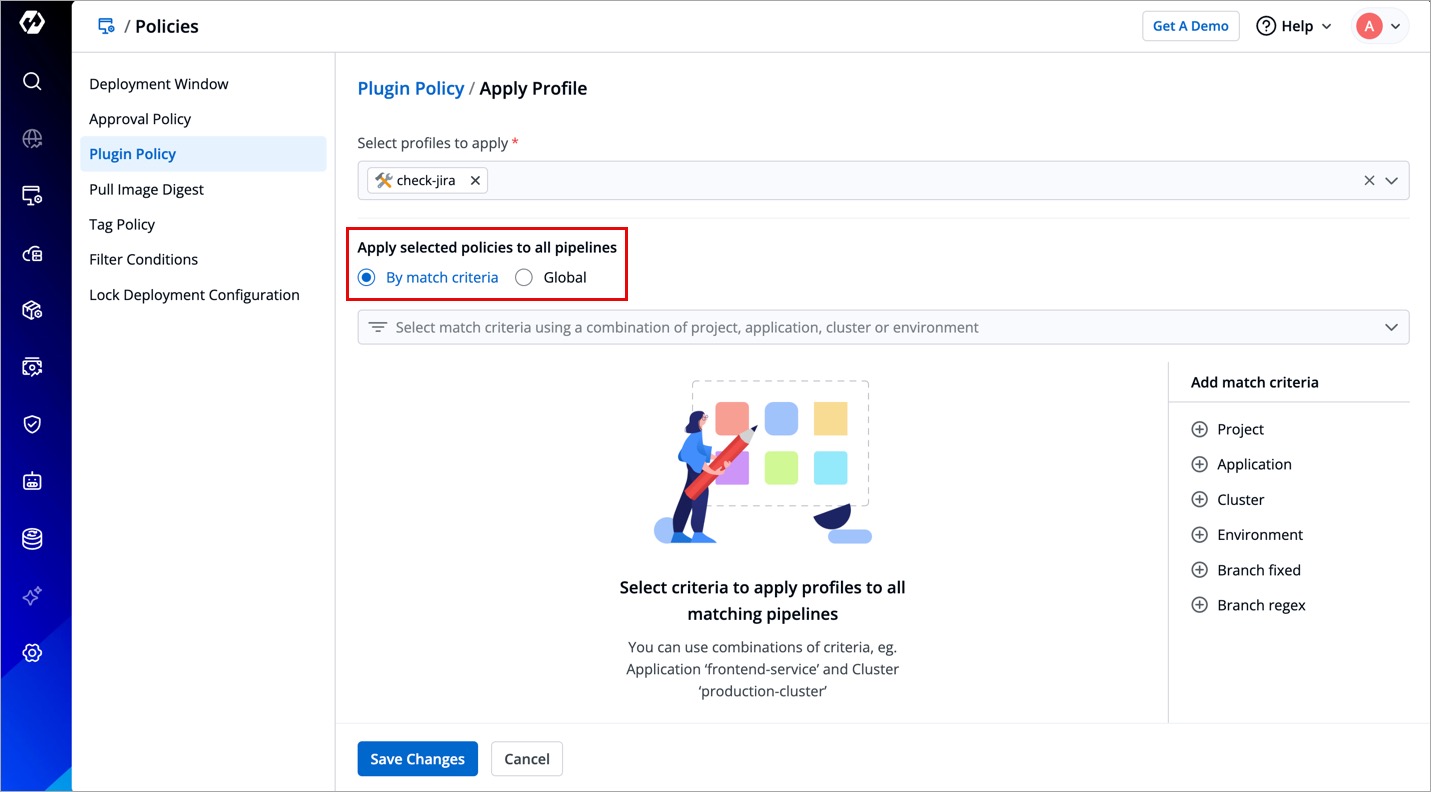The height and width of the screenshot is (792, 1431).
Task: Expand the Help menu
Action: tap(1294, 26)
